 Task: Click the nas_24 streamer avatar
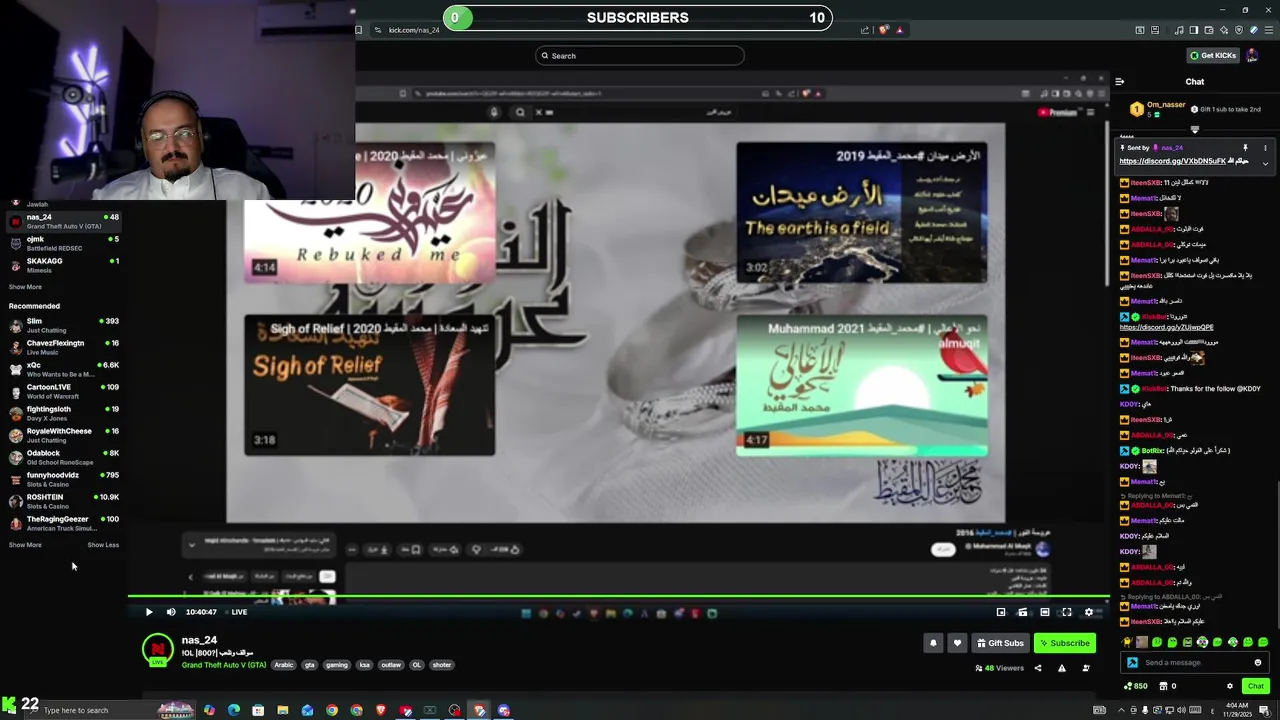(x=158, y=651)
